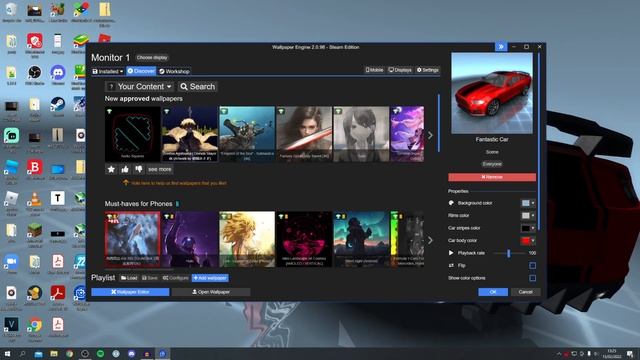This screenshot has width=640, height=360.
Task: Open the Settings section
Action: [427, 70]
